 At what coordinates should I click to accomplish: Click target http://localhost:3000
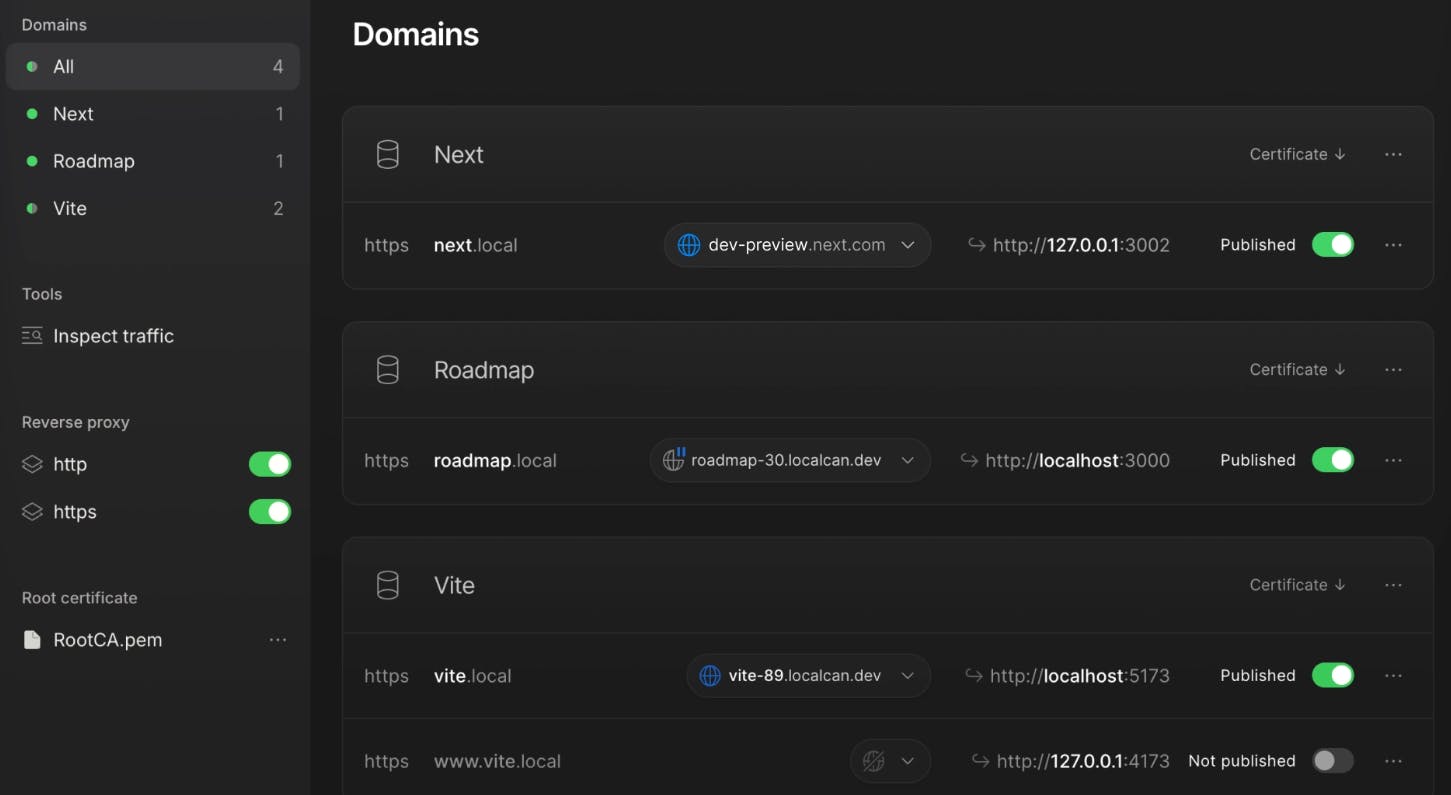1077,460
